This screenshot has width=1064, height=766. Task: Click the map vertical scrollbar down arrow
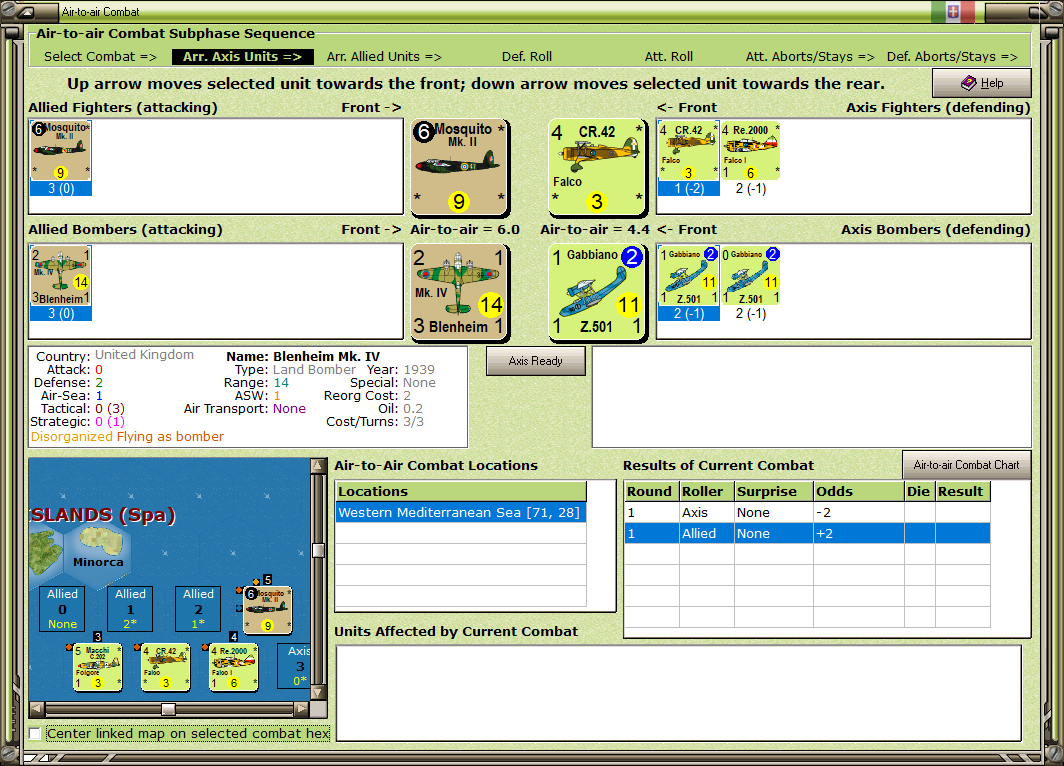point(318,693)
